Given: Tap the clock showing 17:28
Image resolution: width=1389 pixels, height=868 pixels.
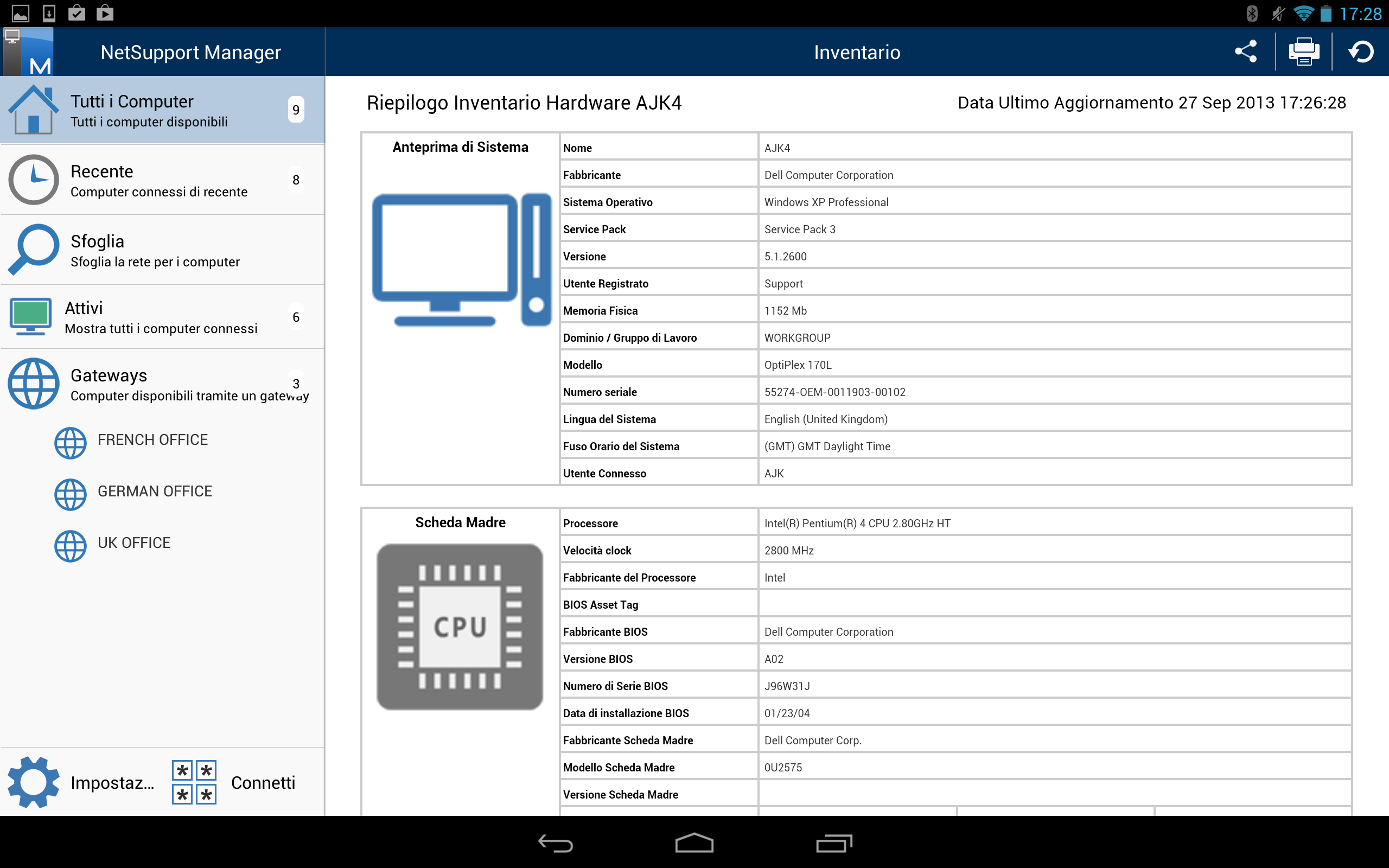Looking at the screenshot, I should [x=1360, y=14].
